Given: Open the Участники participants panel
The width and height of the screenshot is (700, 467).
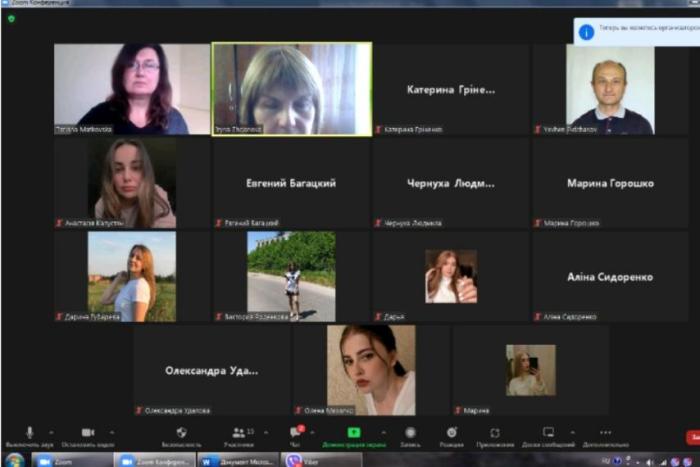Looking at the screenshot, I should tap(239, 433).
